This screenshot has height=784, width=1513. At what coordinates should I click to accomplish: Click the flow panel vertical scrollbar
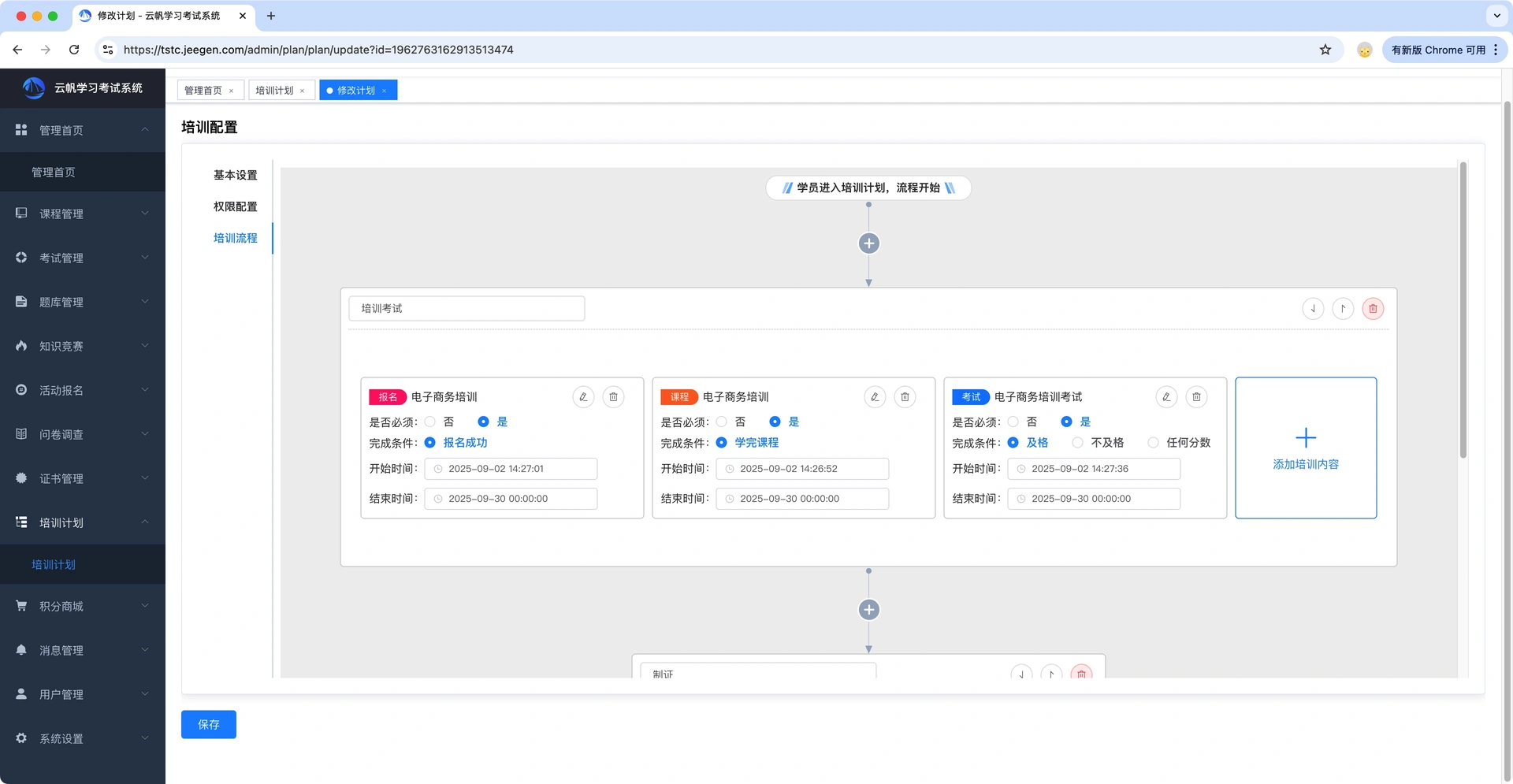(1463, 310)
